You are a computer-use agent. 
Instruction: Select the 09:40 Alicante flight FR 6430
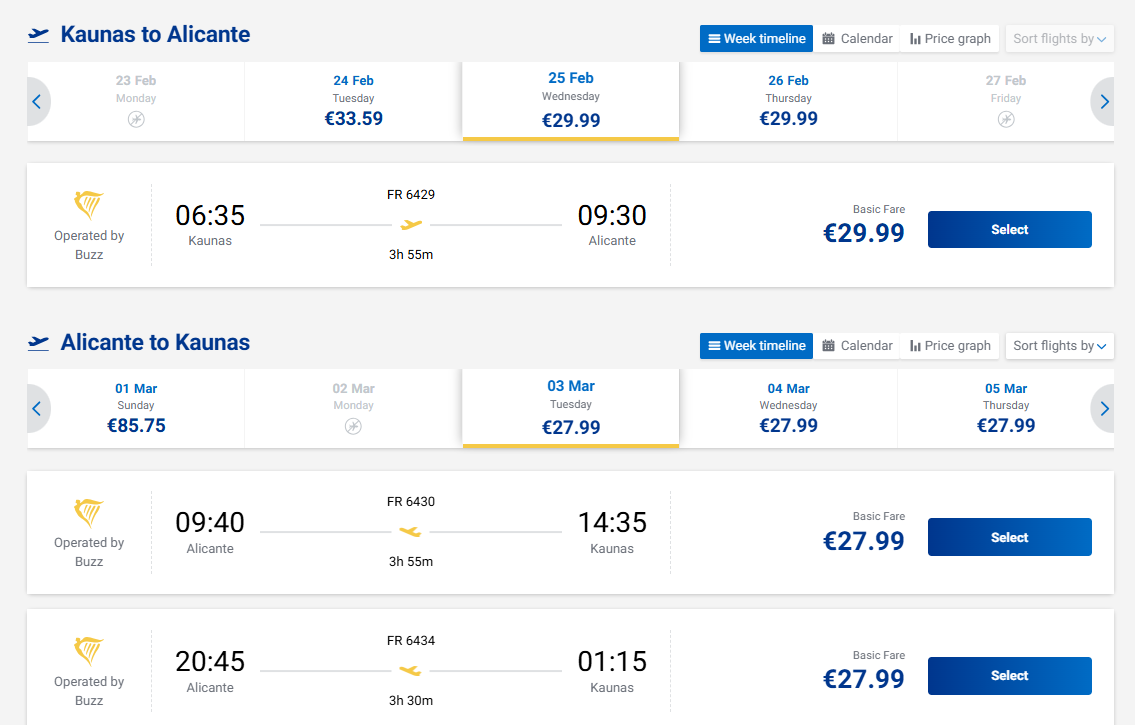tap(1009, 537)
